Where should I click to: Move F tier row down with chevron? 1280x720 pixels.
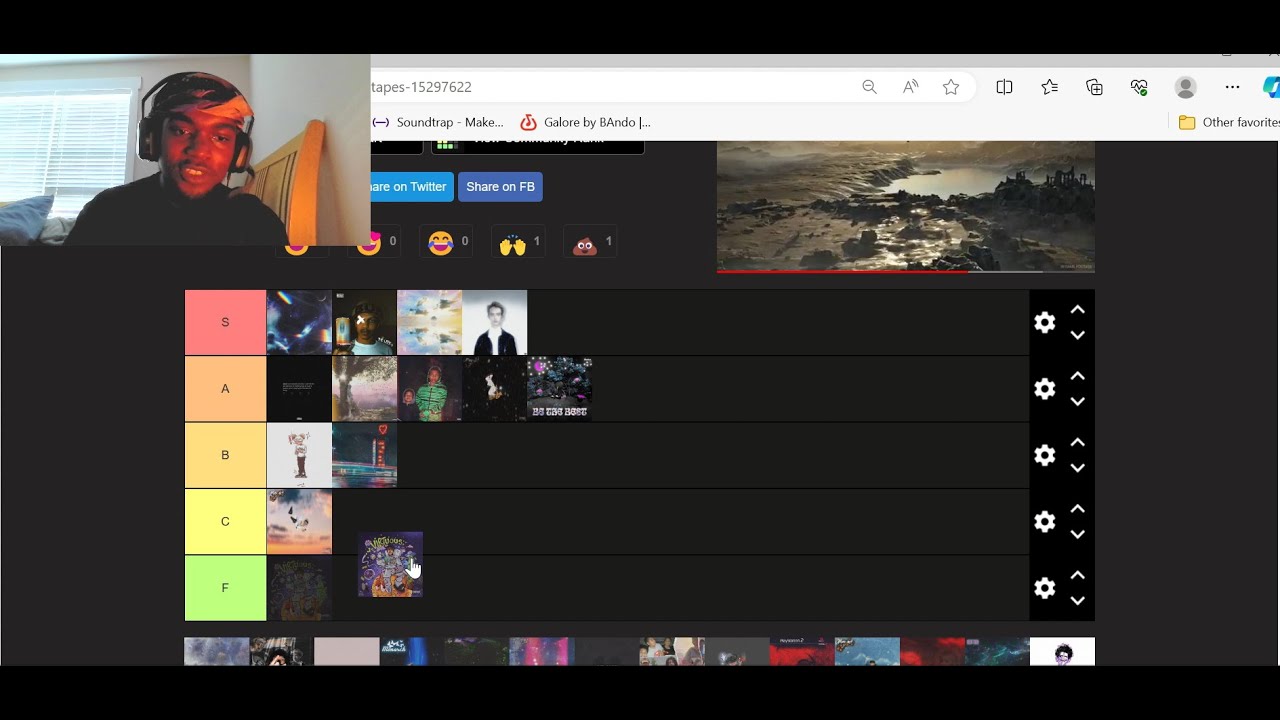tap(1077, 600)
